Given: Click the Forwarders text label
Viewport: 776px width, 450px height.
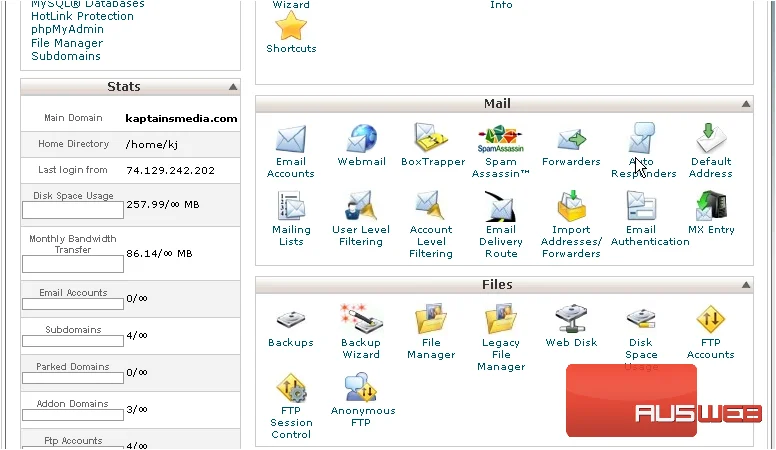Looking at the screenshot, I should click(571, 162).
